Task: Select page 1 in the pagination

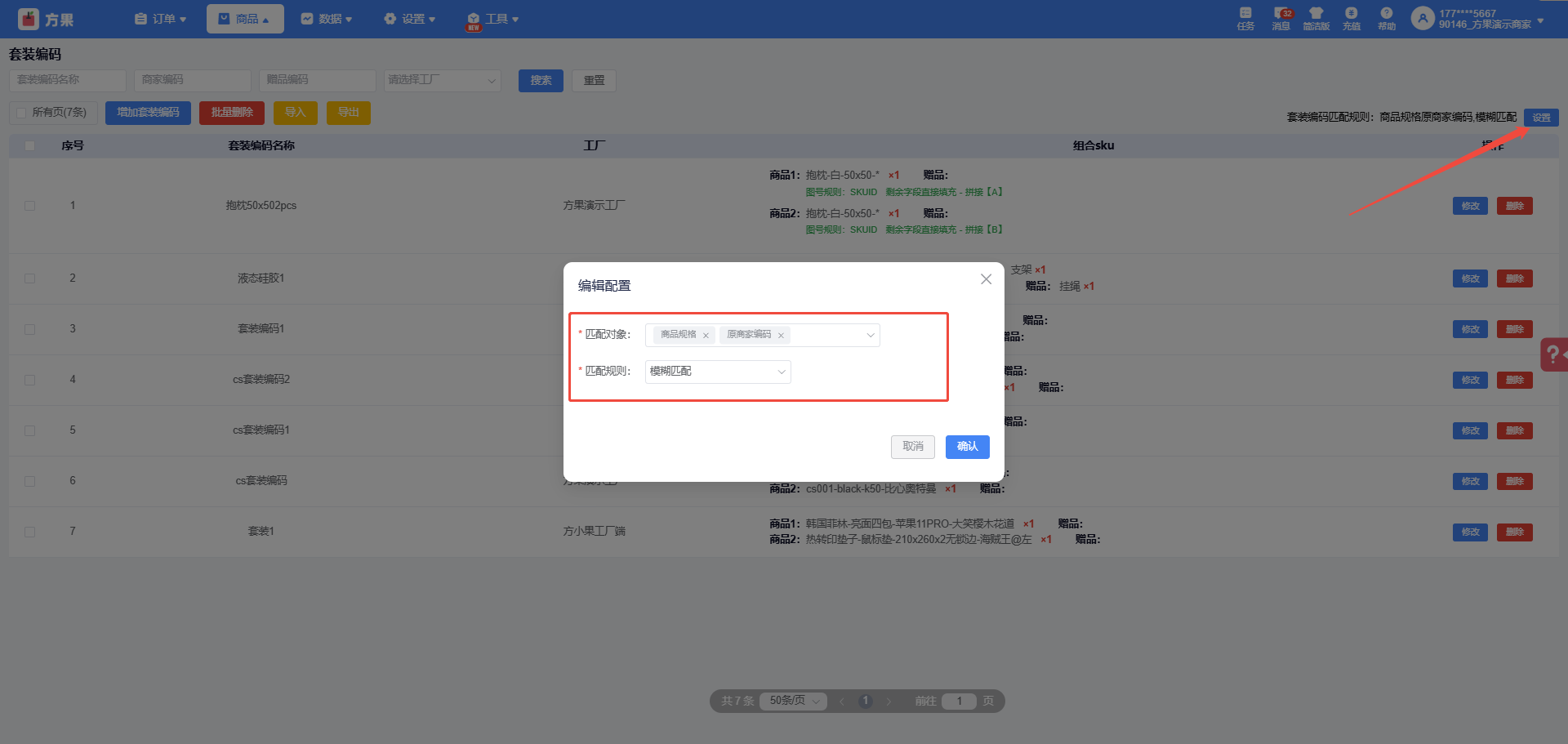Action: 866,702
